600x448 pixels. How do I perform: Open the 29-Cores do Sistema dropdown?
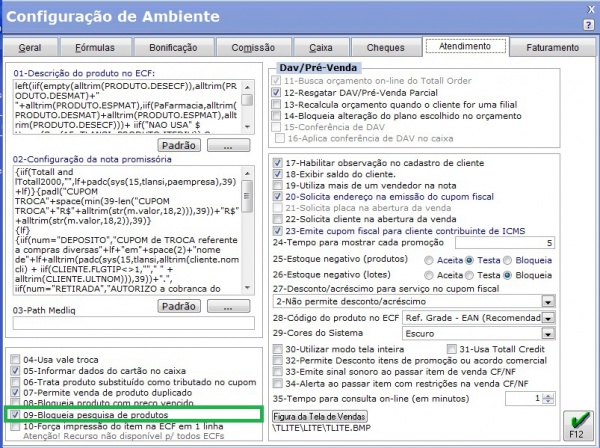[548, 334]
